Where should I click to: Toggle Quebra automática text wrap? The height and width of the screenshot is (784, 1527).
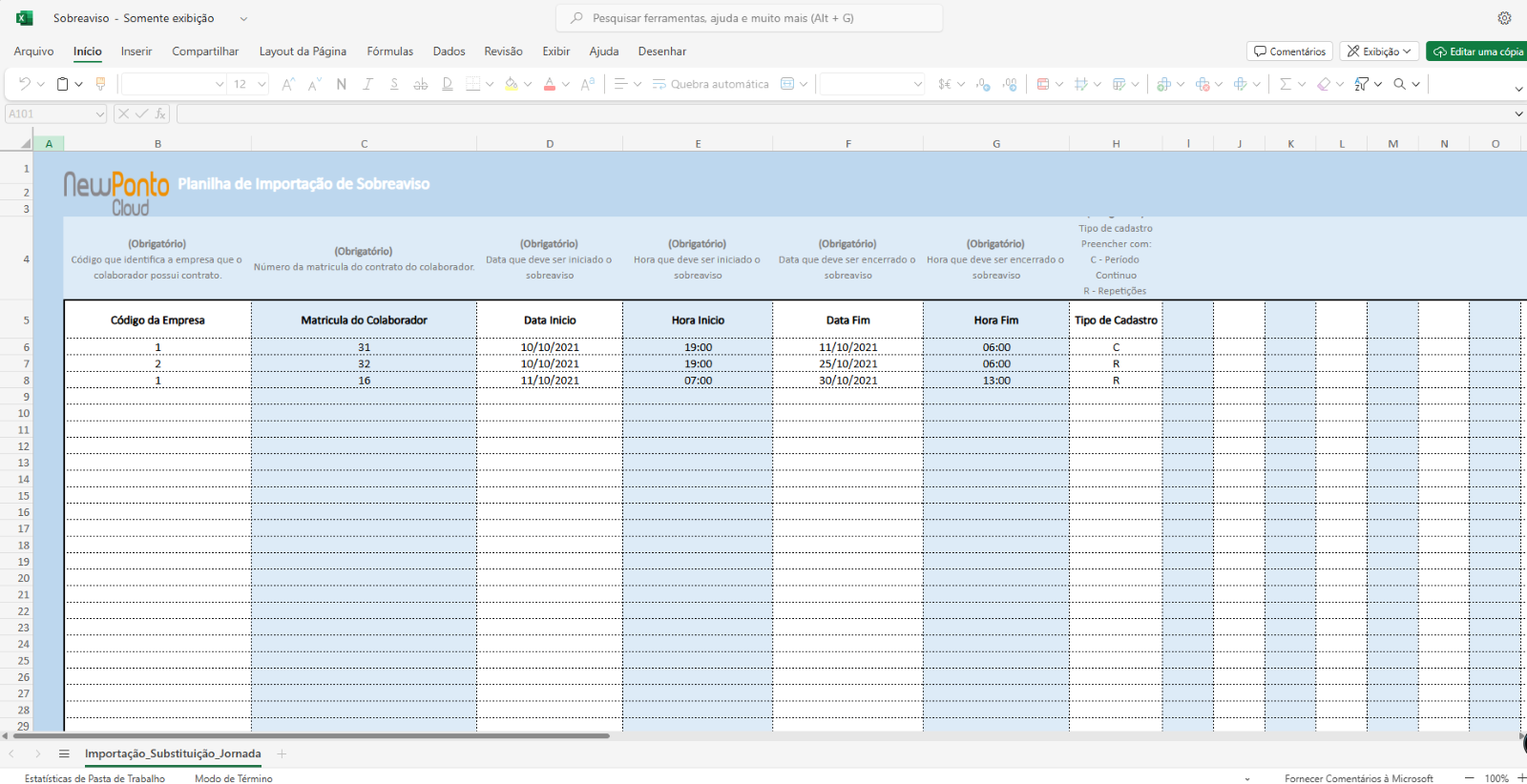click(x=710, y=84)
